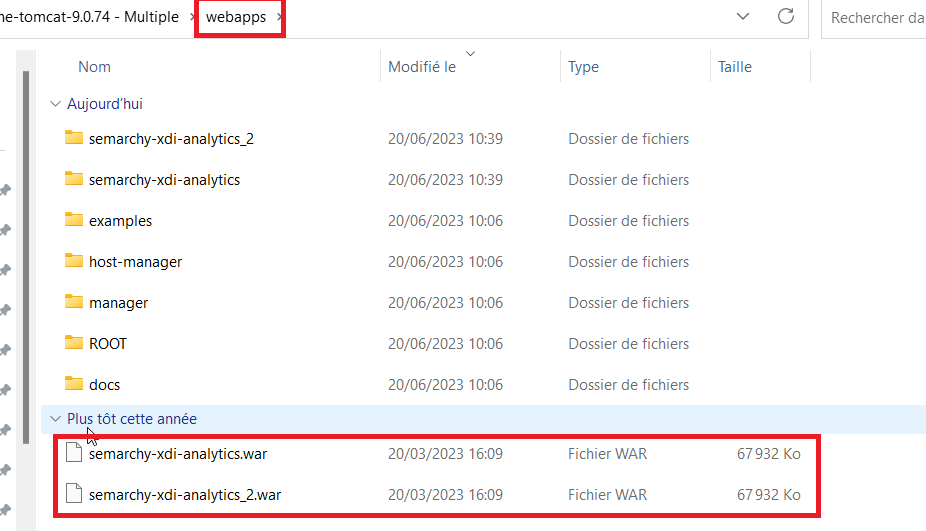This screenshot has height=531, width=926.
Task: Sort by the Type column header
Action: tap(583, 67)
